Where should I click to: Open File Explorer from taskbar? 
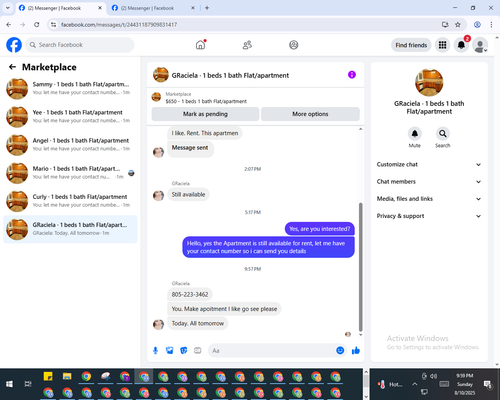(x=67, y=377)
